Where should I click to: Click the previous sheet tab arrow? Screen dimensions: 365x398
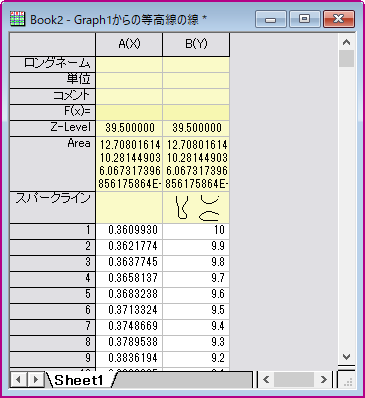point(19,379)
